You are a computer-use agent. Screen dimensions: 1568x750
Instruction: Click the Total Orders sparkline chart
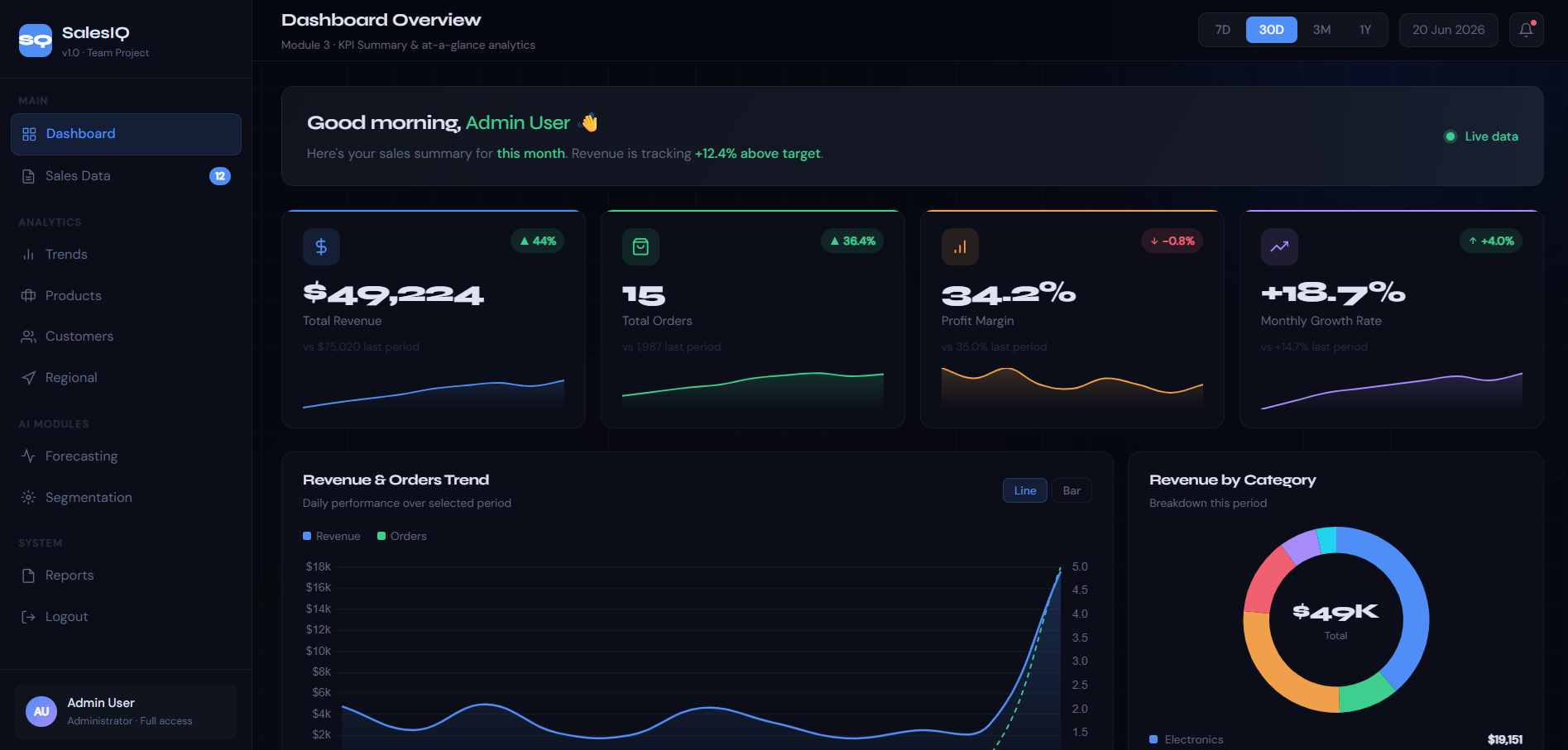(x=753, y=390)
